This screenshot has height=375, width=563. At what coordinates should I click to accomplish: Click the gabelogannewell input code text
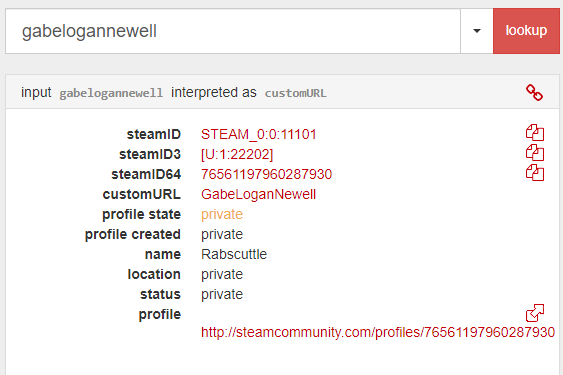[x=111, y=93]
